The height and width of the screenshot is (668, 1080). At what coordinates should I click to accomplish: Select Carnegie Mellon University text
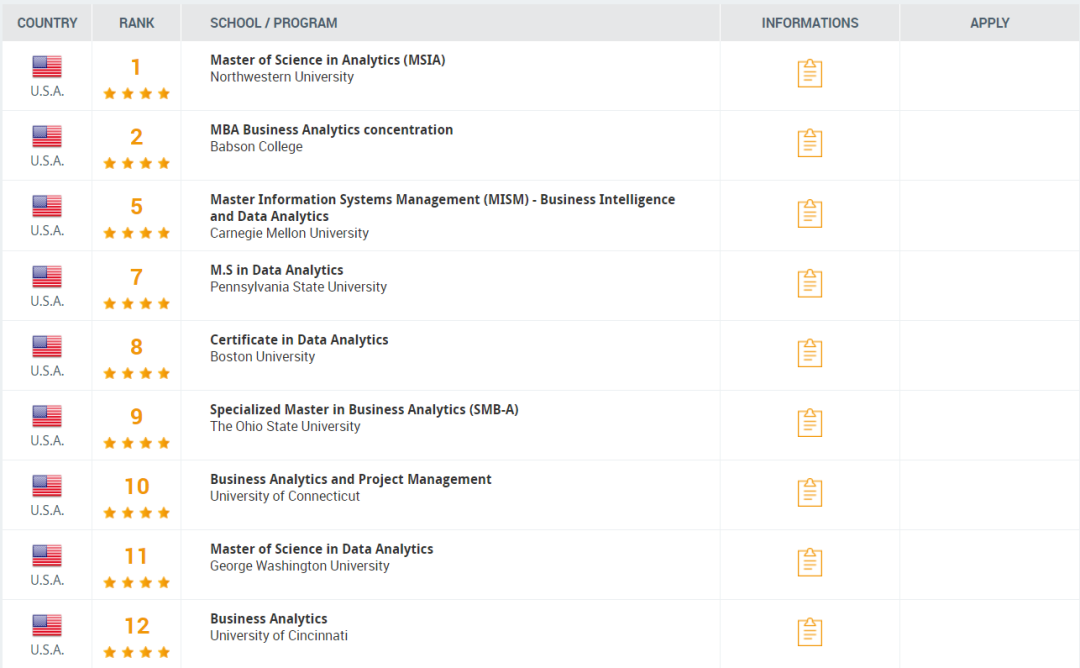(x=289, y=233)
